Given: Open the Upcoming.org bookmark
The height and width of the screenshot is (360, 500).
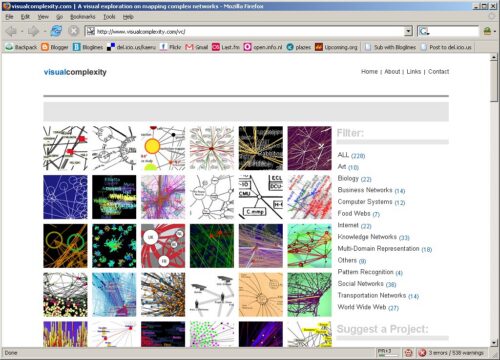Looking at the screenshot, I should pyautogui.click(x=336, y=47).
